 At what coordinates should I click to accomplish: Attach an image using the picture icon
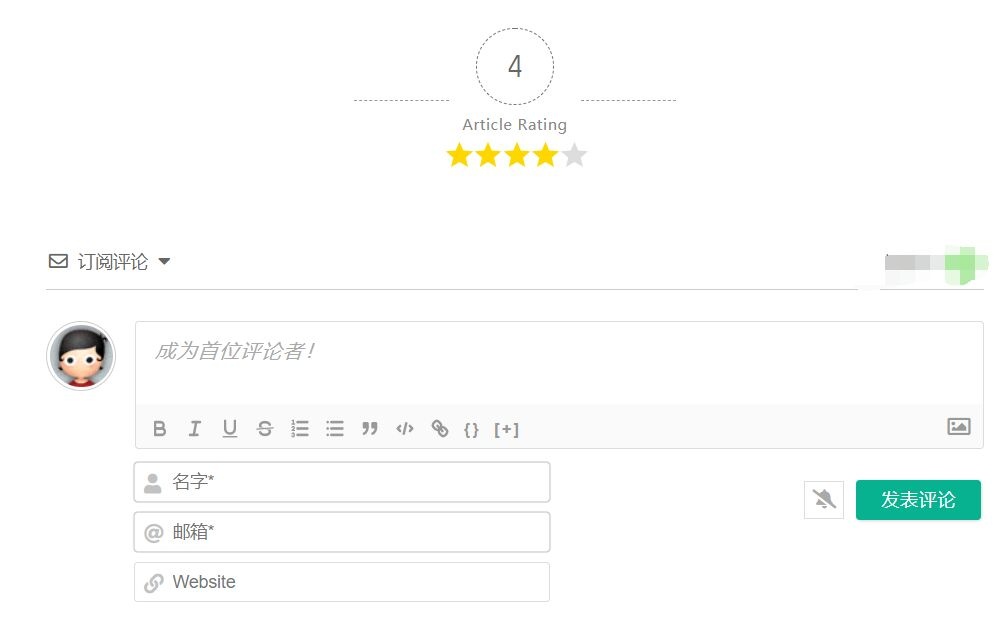[958, 427]
